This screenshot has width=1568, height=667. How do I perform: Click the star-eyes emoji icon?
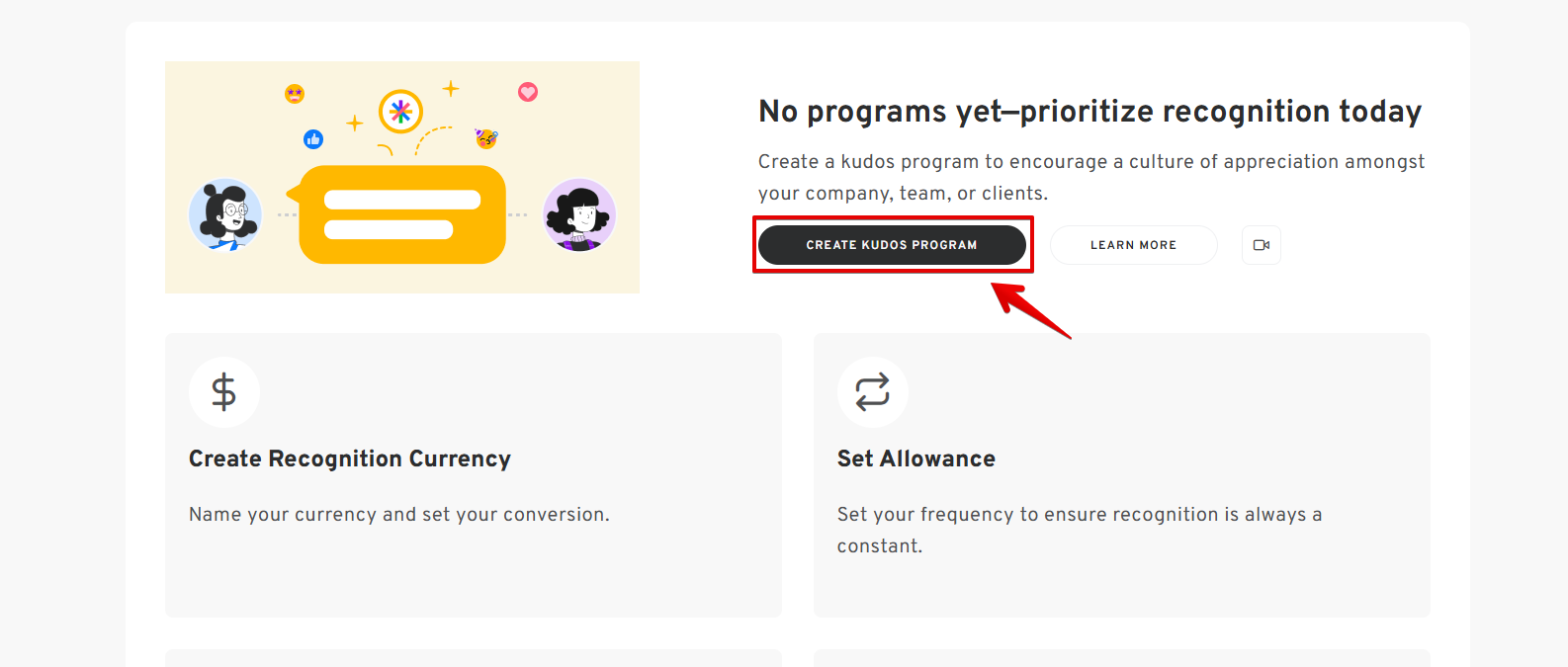295,94
